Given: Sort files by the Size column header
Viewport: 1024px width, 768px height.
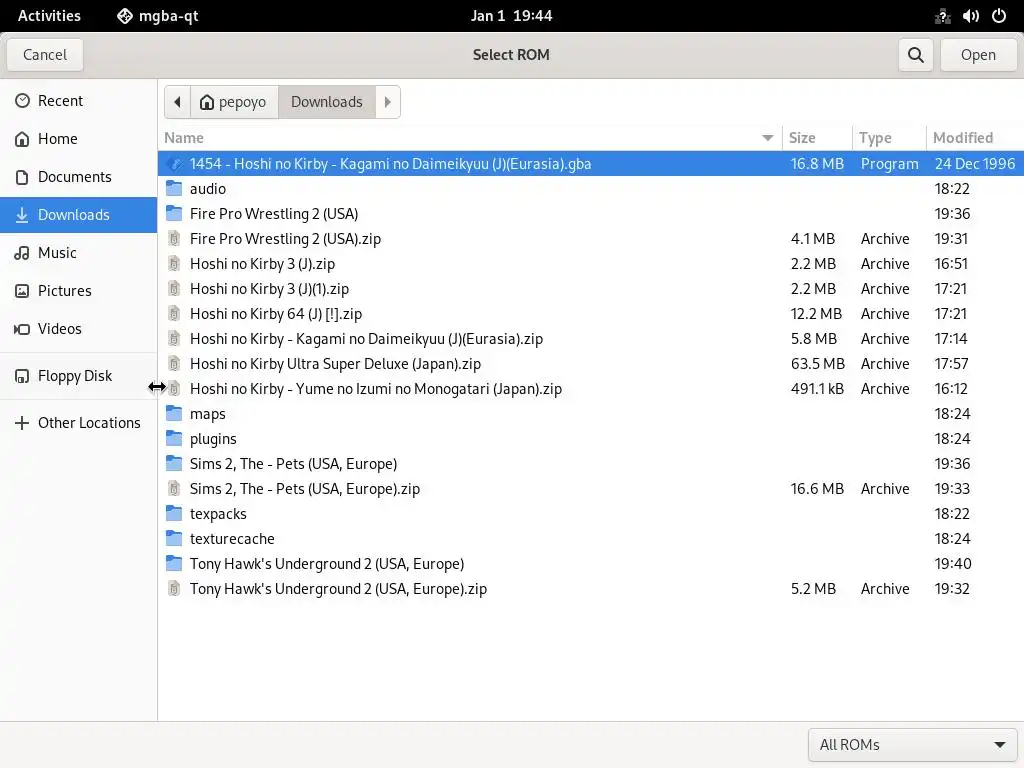Looking at the screenshot, I should coord(817,138).
